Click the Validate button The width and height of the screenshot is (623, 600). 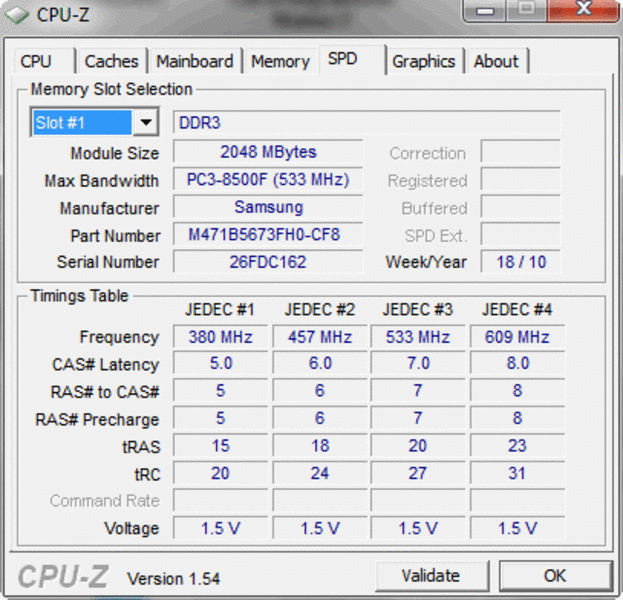coord(432,575)
